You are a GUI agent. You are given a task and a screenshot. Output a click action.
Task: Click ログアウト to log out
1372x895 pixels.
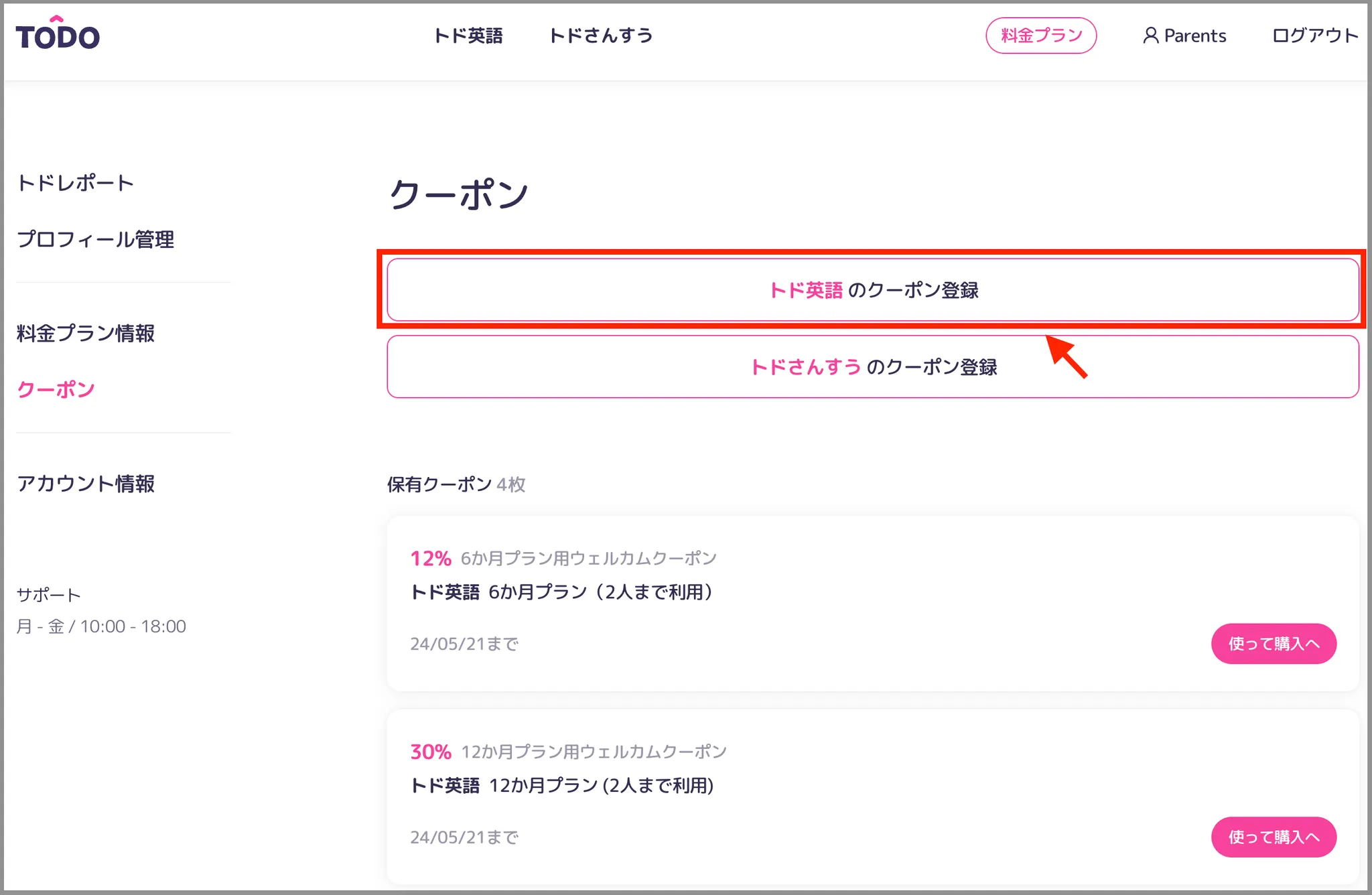coord(1314,36)
